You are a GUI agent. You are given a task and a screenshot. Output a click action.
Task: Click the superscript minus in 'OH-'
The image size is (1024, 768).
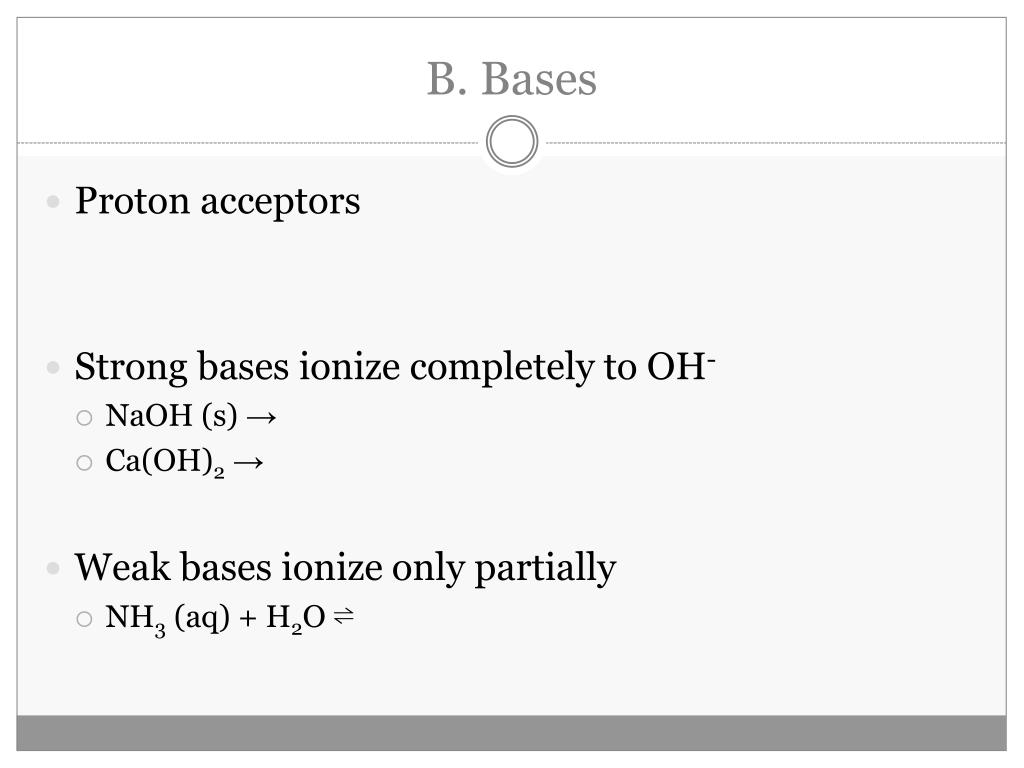(x=711, y=360)
